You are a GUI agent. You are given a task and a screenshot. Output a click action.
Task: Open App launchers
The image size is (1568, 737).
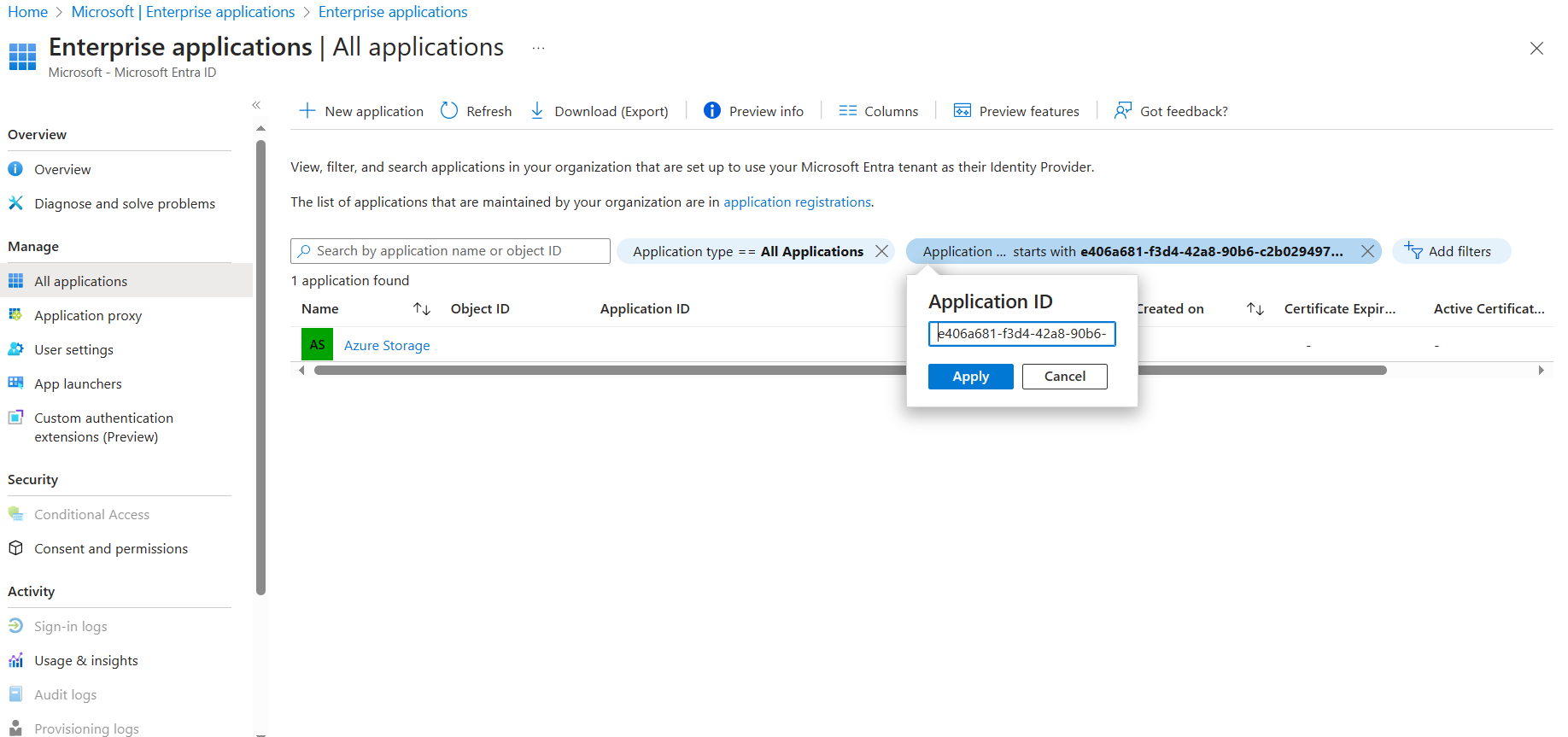78,383
